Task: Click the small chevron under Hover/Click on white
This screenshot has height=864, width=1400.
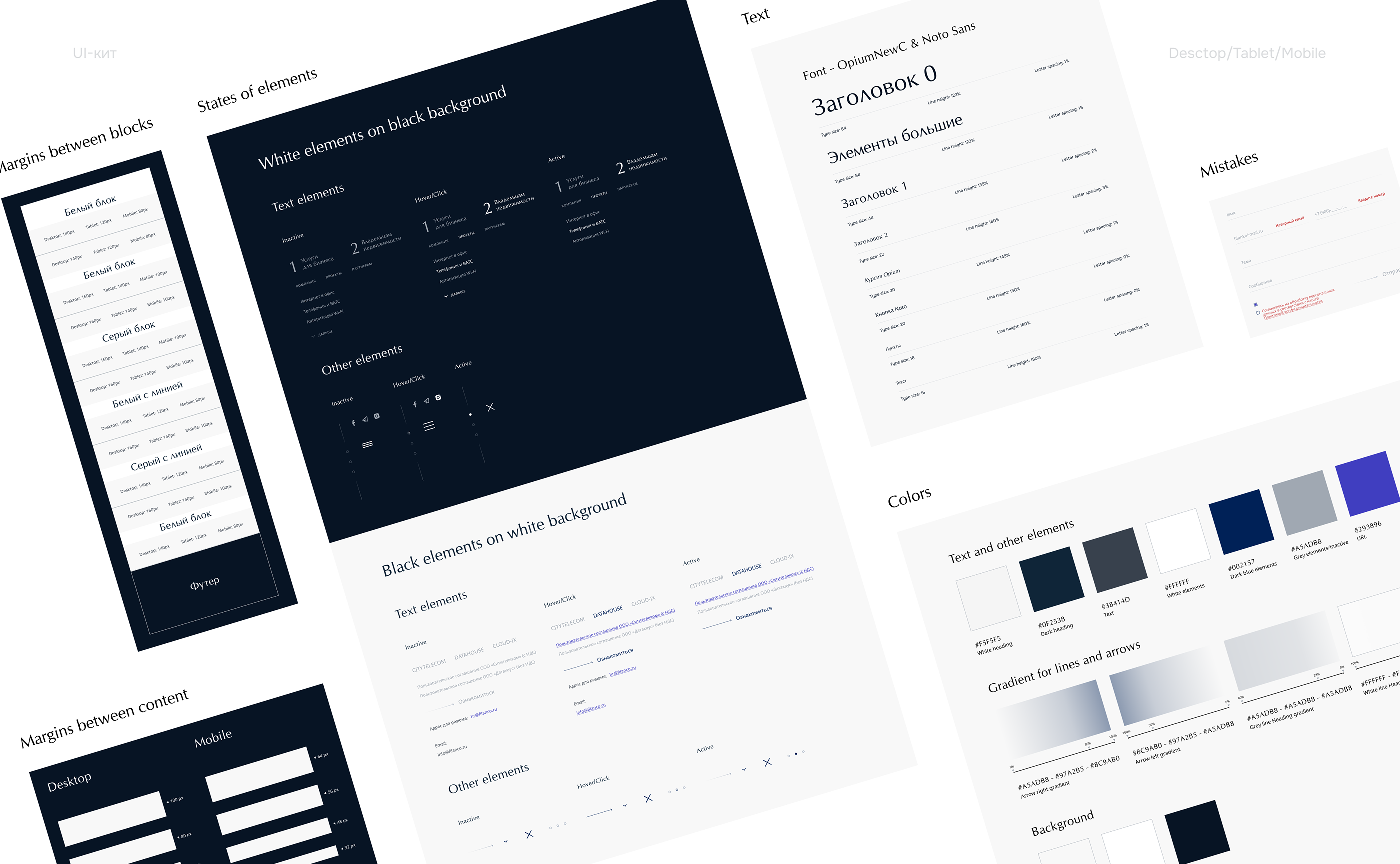Action: pos(625,805)
